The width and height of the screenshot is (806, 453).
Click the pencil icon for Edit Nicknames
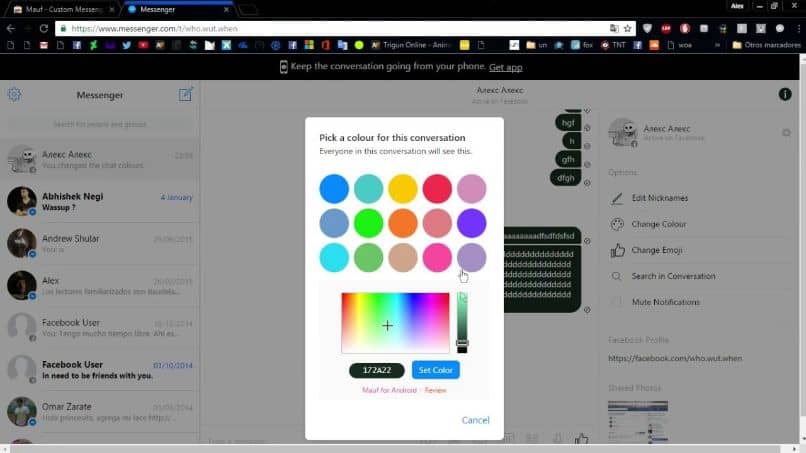click(x=617, y=198)
